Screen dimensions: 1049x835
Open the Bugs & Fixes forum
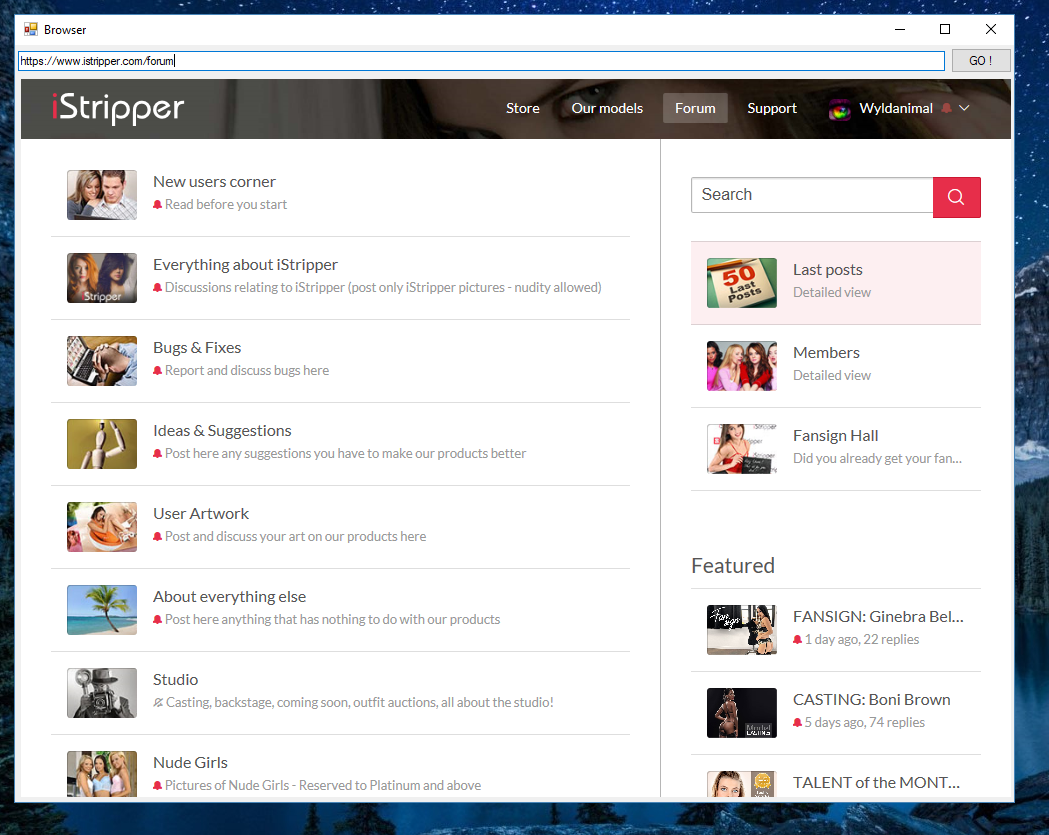pyautogui.click(x=197, y=347)
